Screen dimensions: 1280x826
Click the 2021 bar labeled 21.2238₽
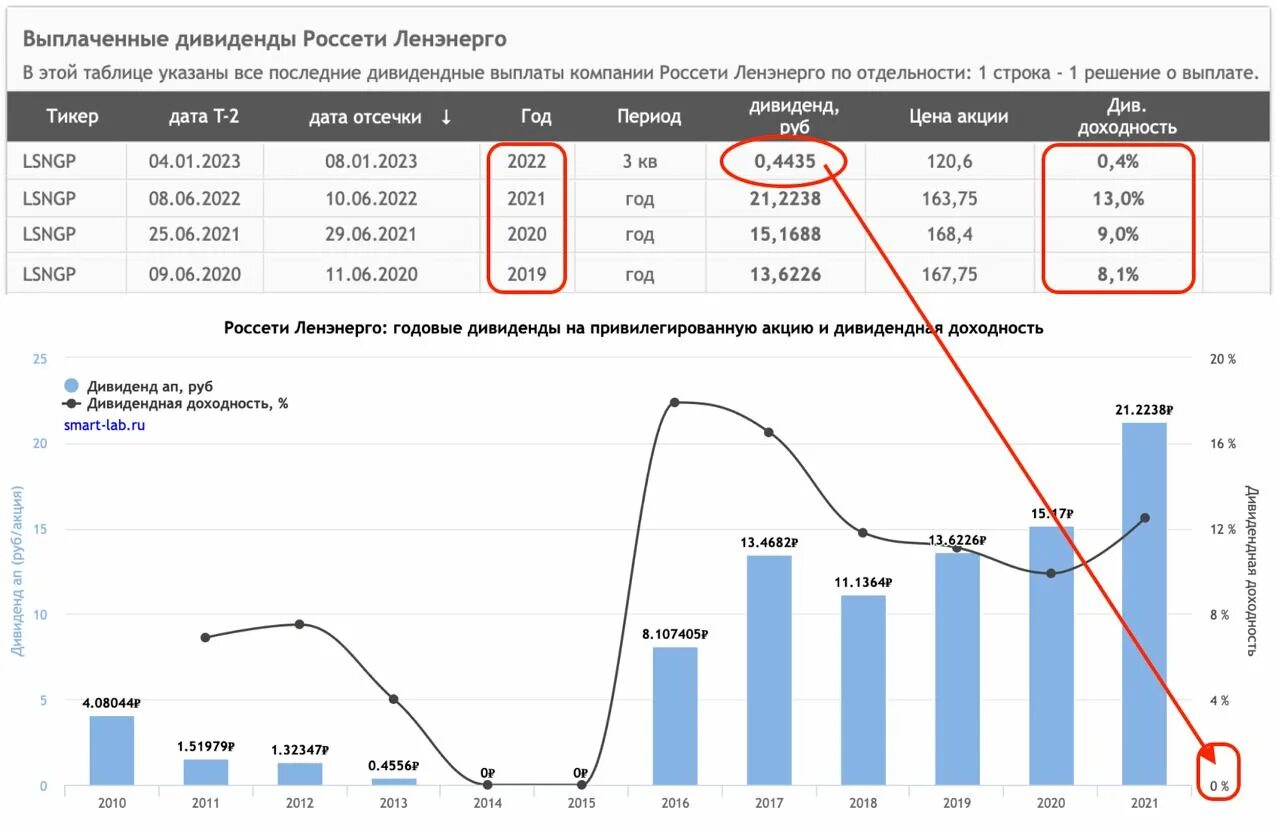[1144, 604]
